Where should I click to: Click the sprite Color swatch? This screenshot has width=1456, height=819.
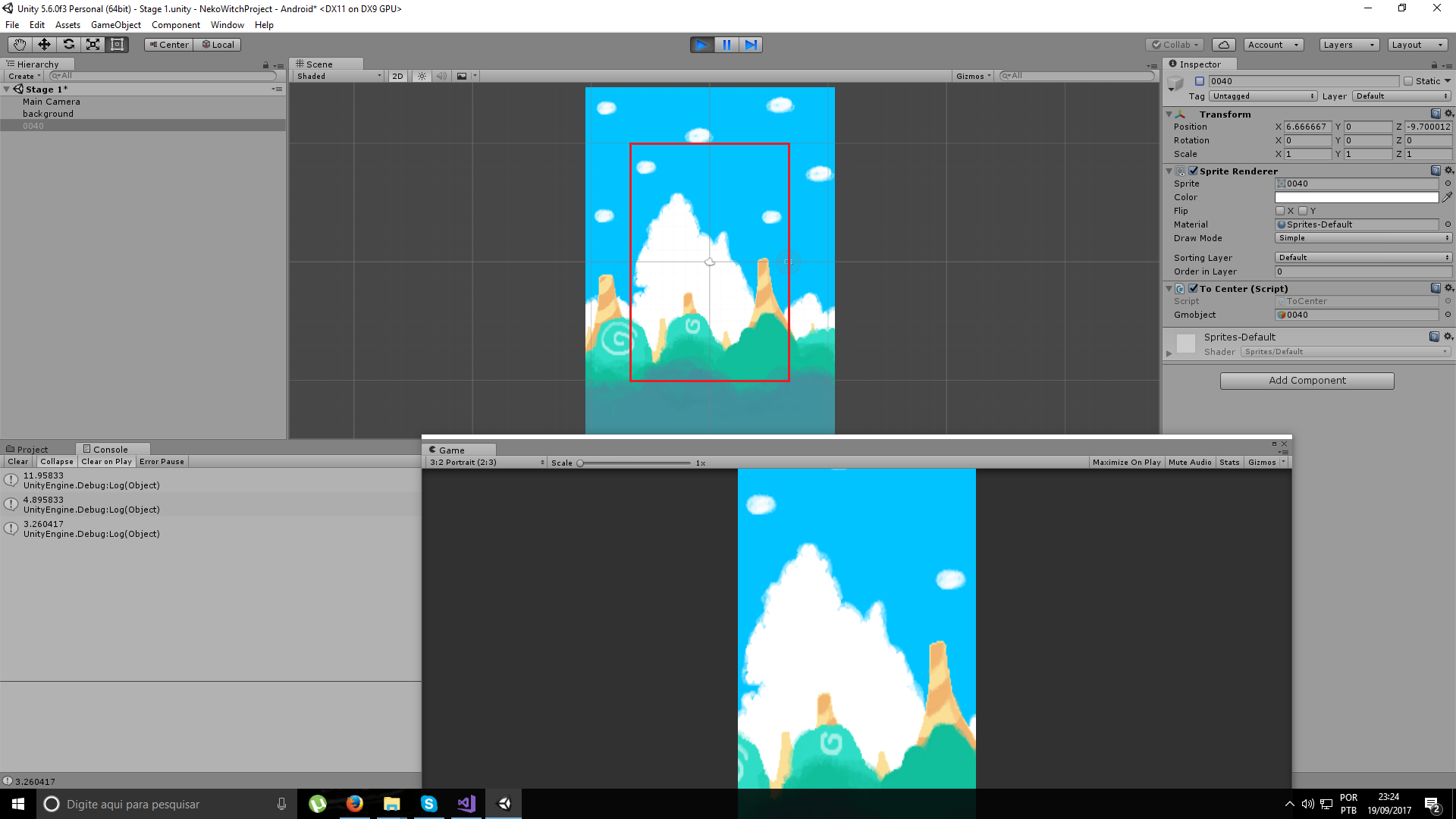click(1356, 197)
